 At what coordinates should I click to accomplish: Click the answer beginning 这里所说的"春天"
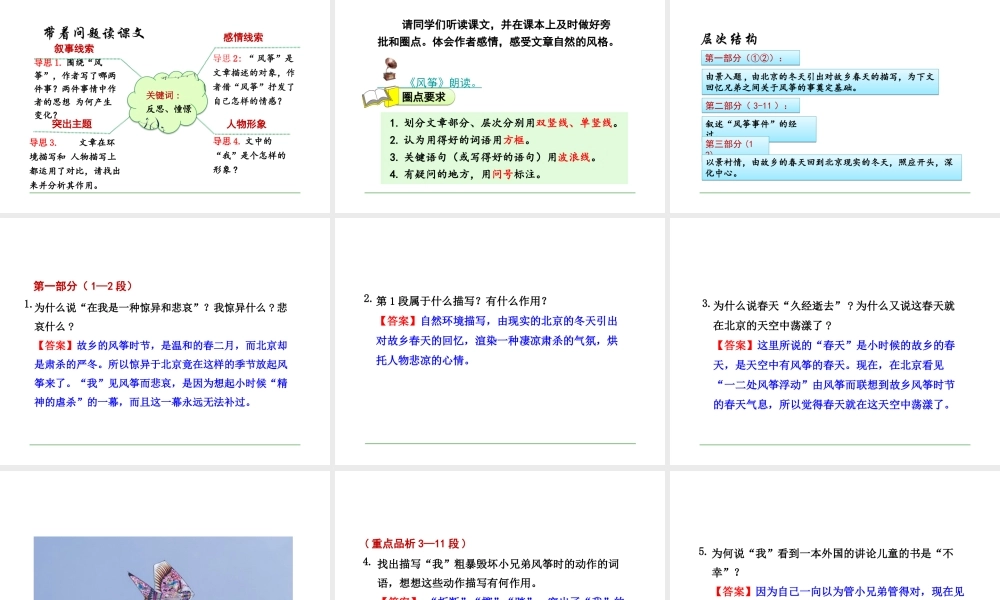click(834, 375)
